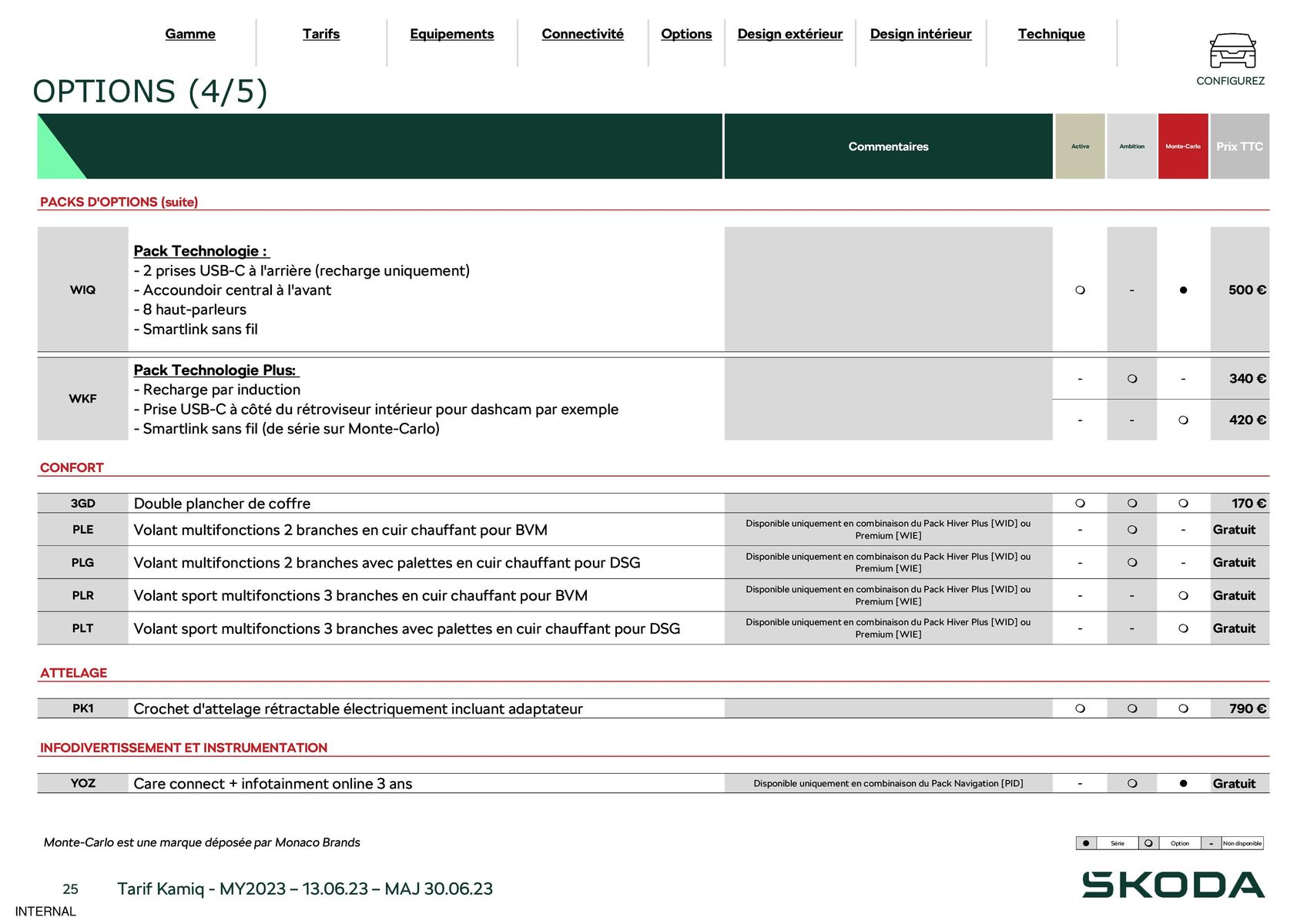
Task: Select the PLG code cell
Action: tap(82, 563)
